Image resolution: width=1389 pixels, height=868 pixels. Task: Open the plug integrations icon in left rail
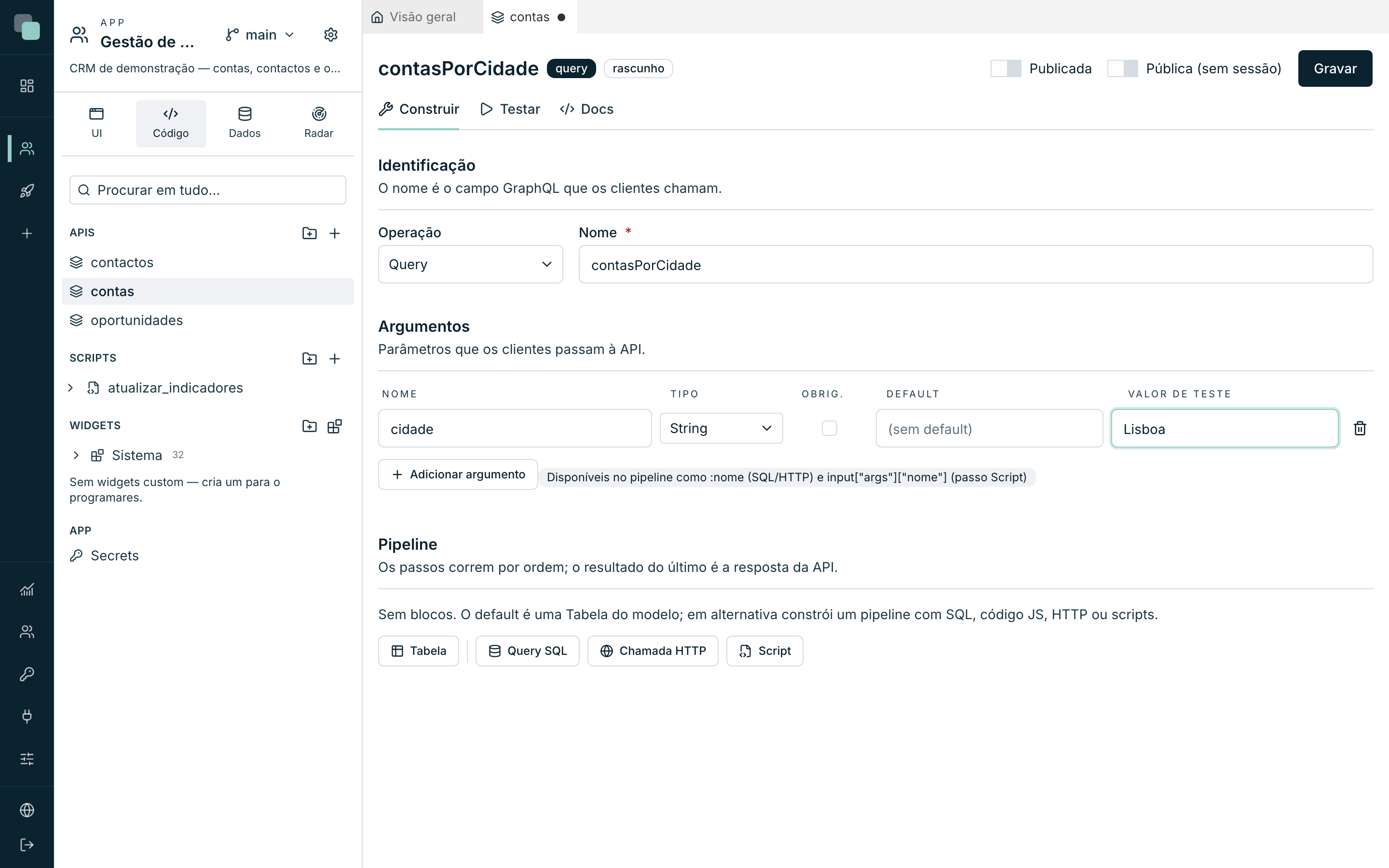[x=27, y=716]
